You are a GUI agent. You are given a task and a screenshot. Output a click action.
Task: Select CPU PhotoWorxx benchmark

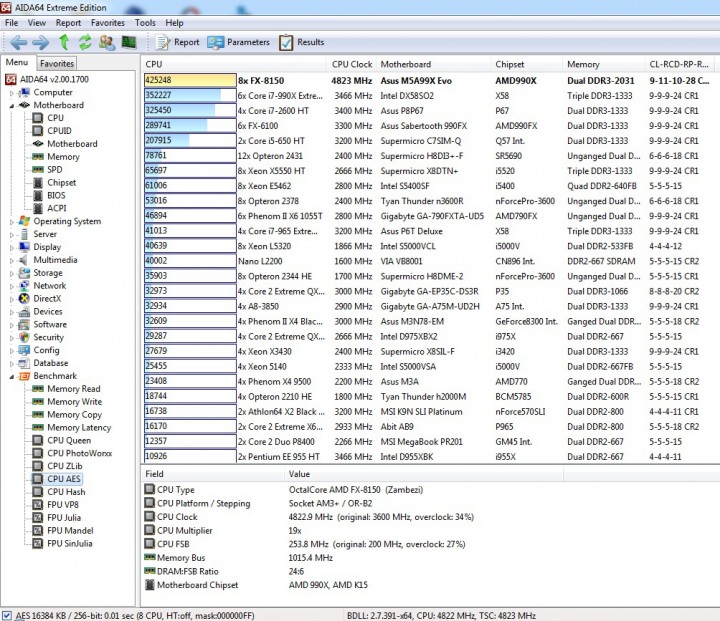[79, 453]
